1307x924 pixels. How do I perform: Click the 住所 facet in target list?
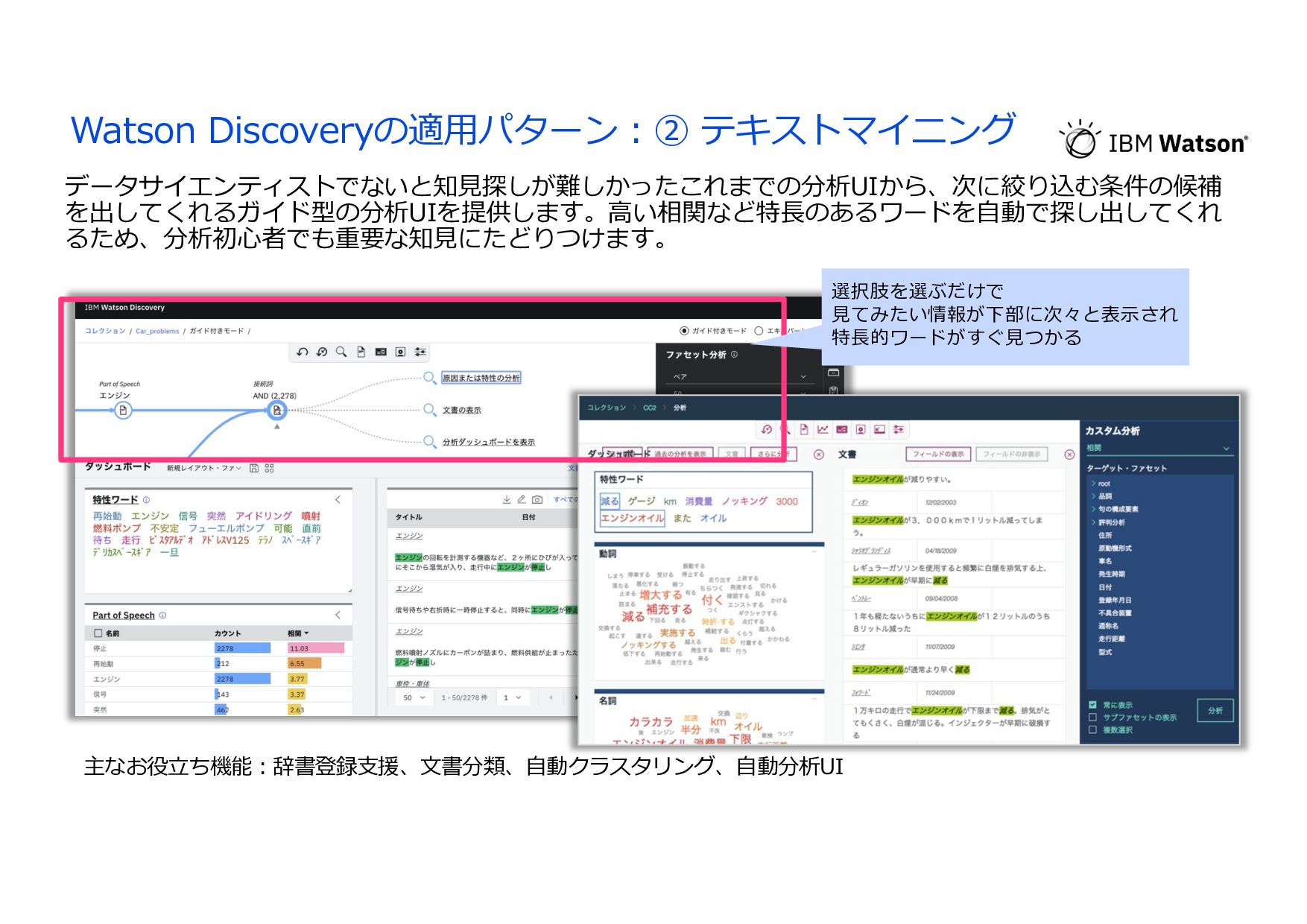(1105, 535)
